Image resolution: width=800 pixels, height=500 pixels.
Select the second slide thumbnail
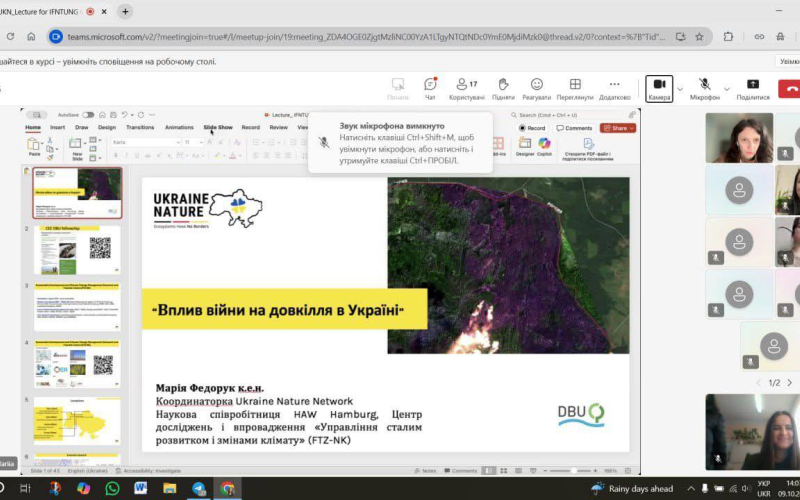tap(77, 250)
